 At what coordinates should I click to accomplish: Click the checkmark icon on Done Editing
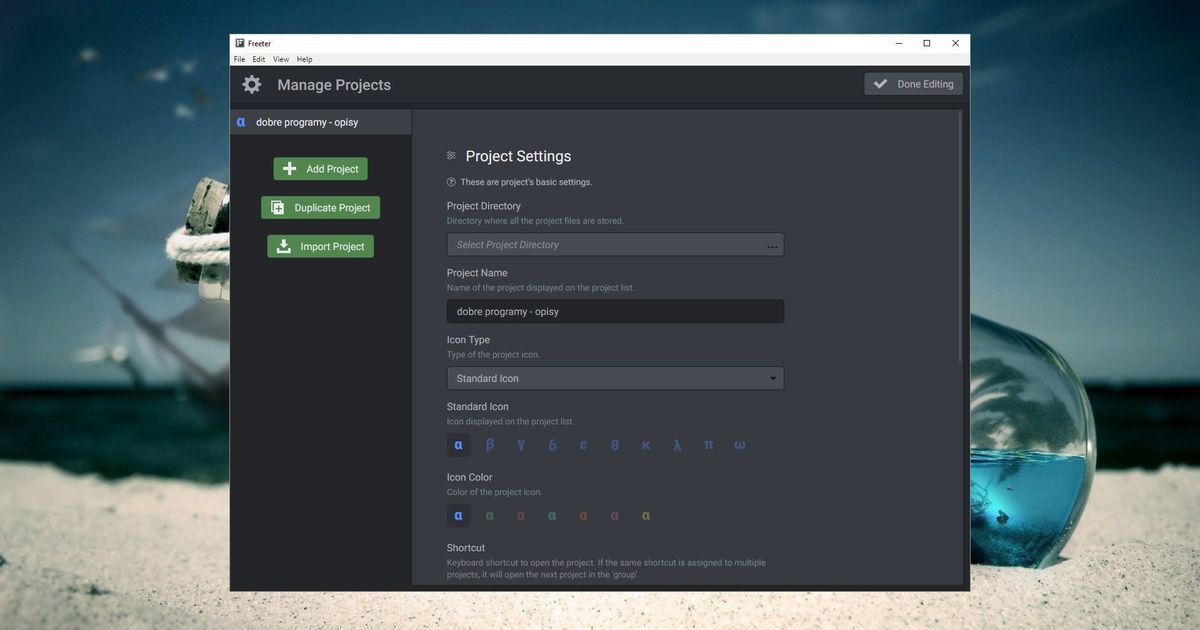pos(880,84)
